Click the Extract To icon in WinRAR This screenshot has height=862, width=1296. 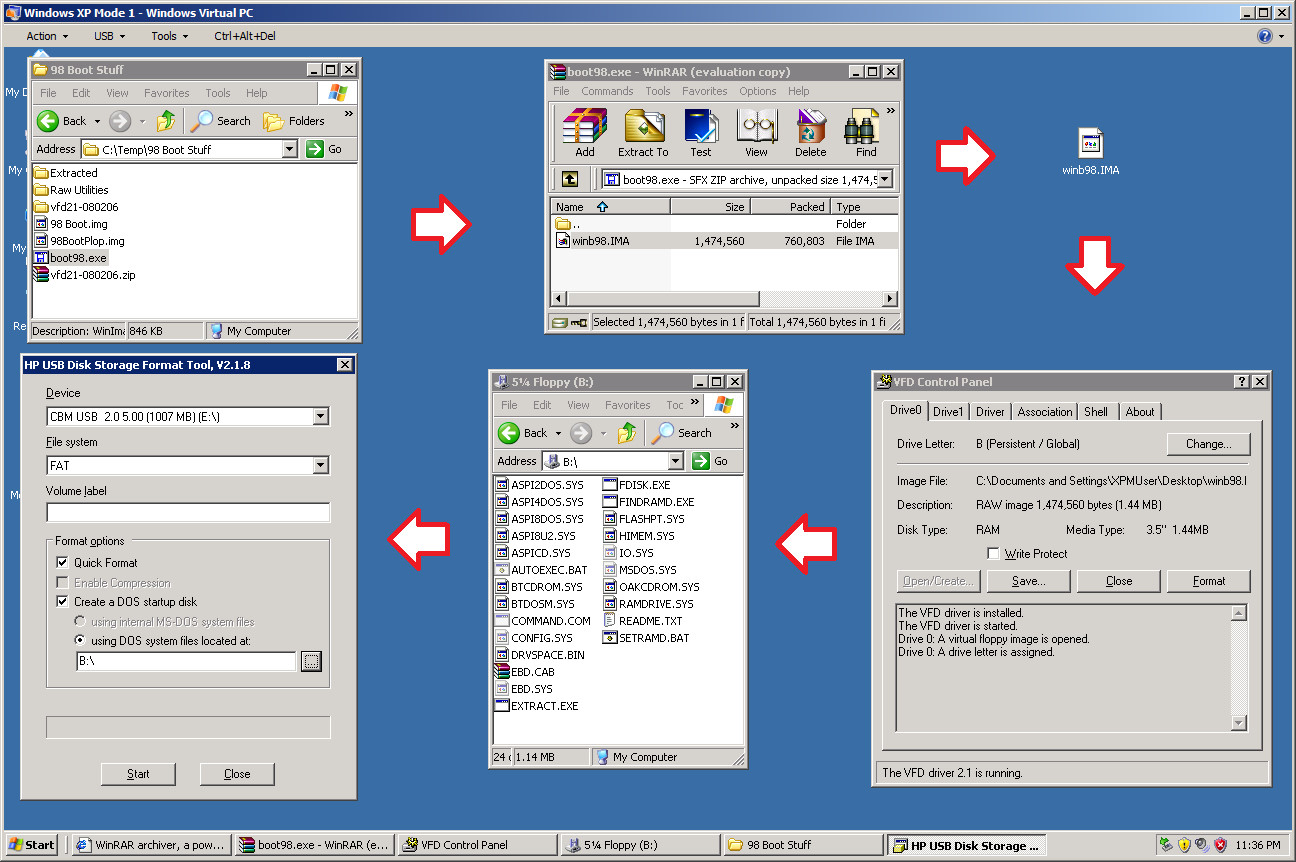tap(643, 128)
